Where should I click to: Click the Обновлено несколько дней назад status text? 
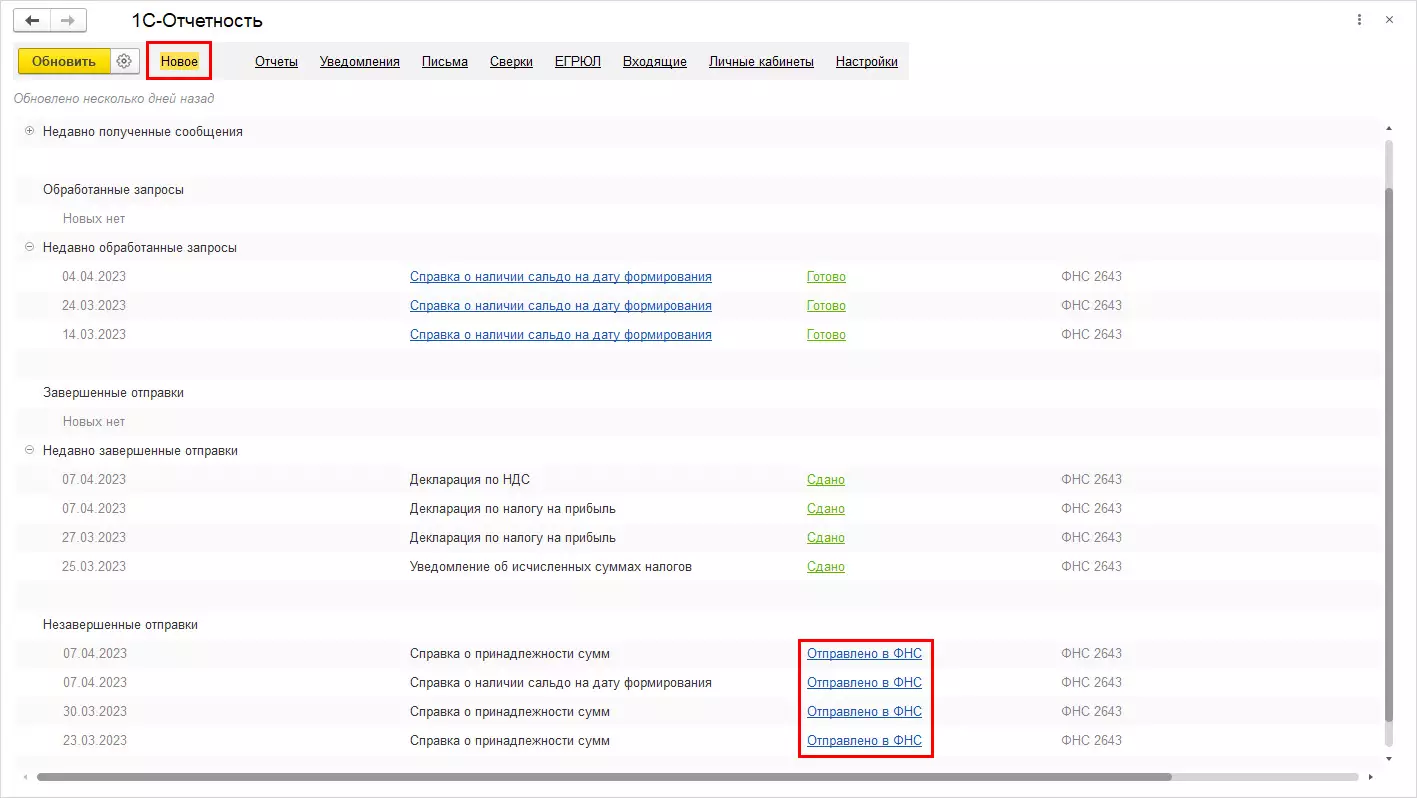(114, 98)
